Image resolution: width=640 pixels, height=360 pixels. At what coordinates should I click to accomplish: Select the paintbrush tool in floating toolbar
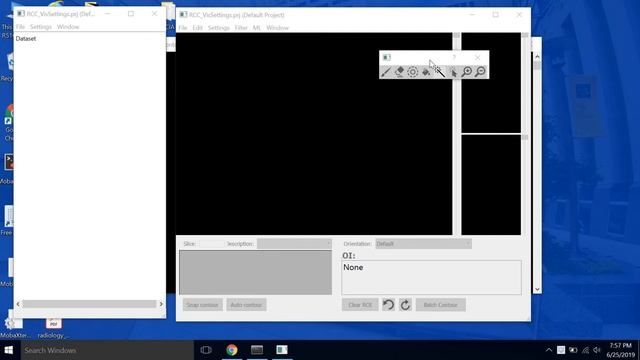pos(386,72)
